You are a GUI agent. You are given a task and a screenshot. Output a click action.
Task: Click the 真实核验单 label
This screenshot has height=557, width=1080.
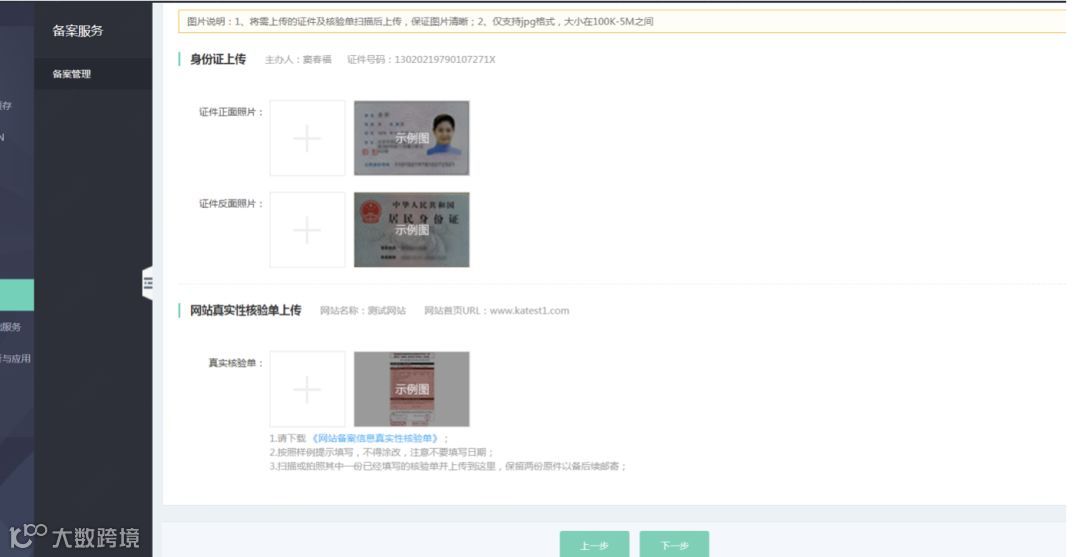coord(236,363)
